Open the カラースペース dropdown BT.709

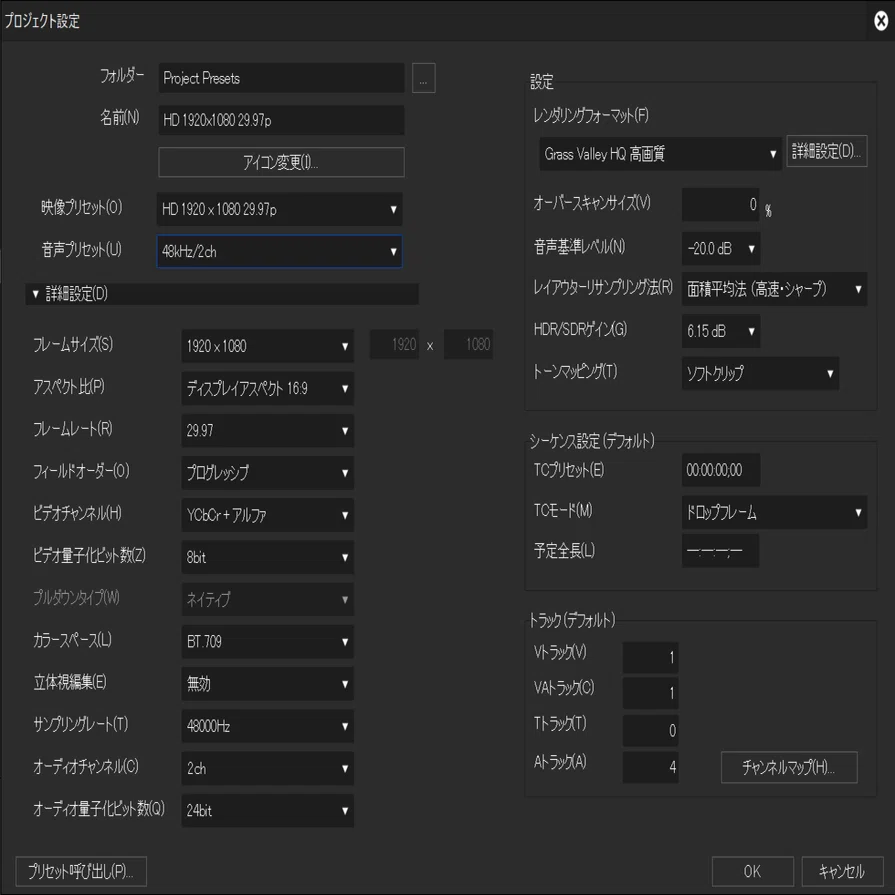[x=268, y=642]
